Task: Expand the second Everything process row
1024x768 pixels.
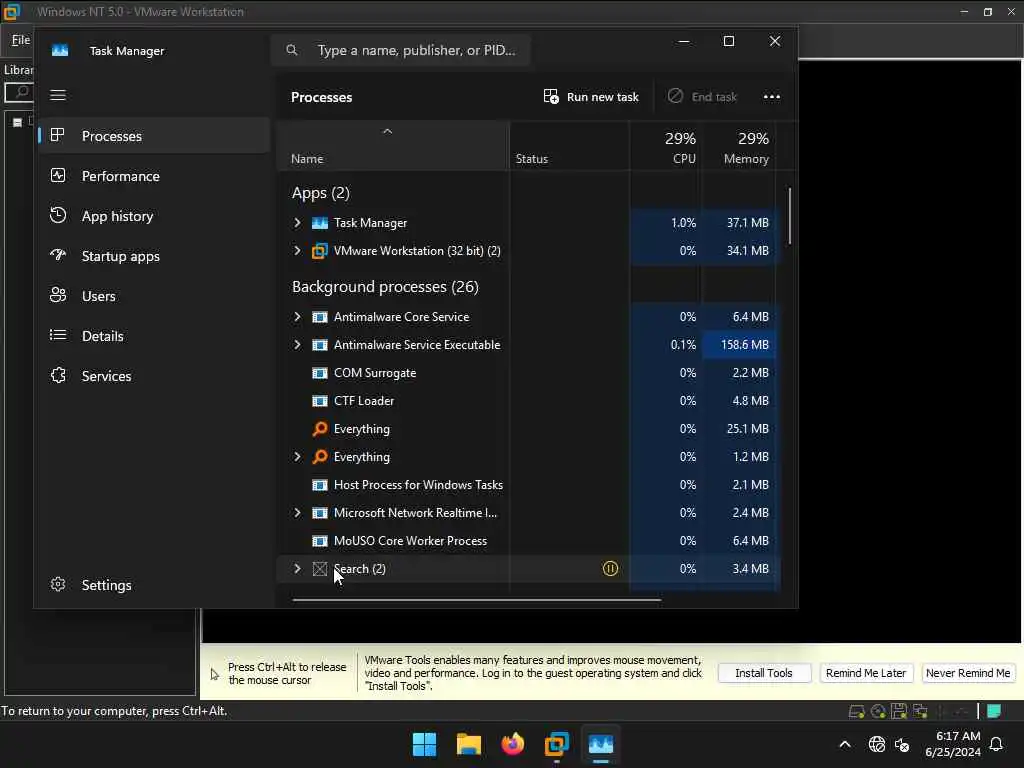Action: [297, 457]
